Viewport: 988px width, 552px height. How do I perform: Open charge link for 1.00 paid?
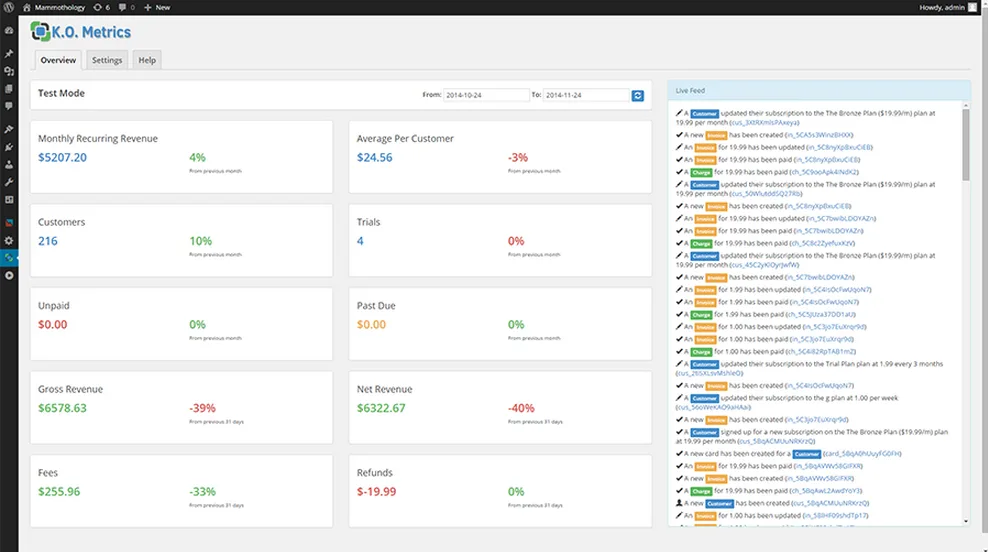(820, 352)
